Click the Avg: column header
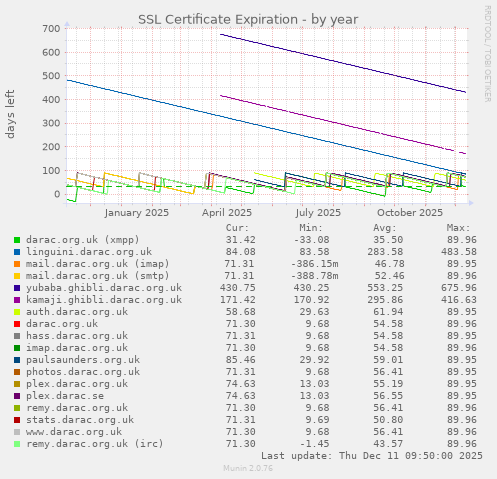This screenshot has width=497, height=479. tap(385, 228)
